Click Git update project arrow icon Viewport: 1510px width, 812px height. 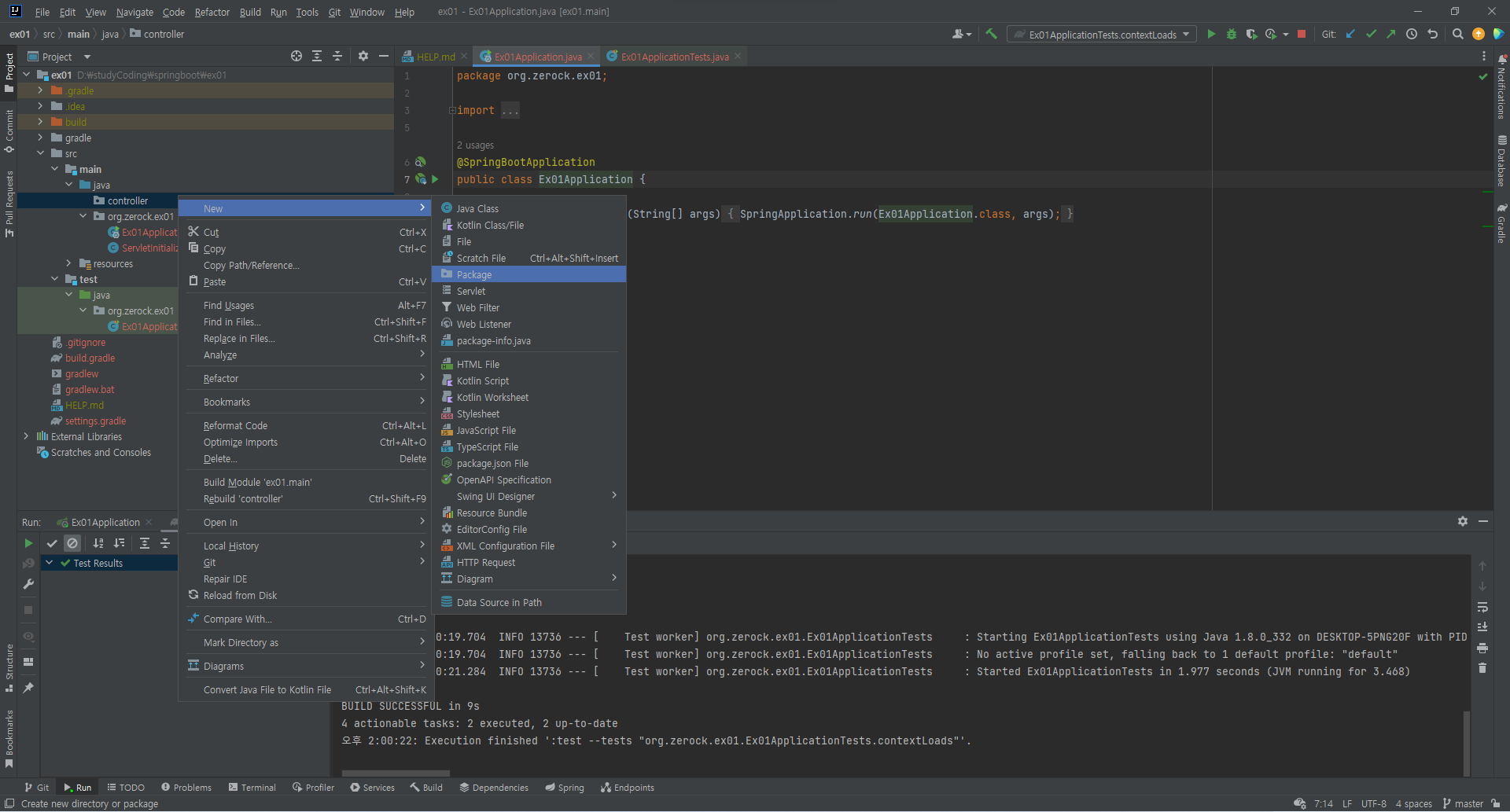[1350, 34]
